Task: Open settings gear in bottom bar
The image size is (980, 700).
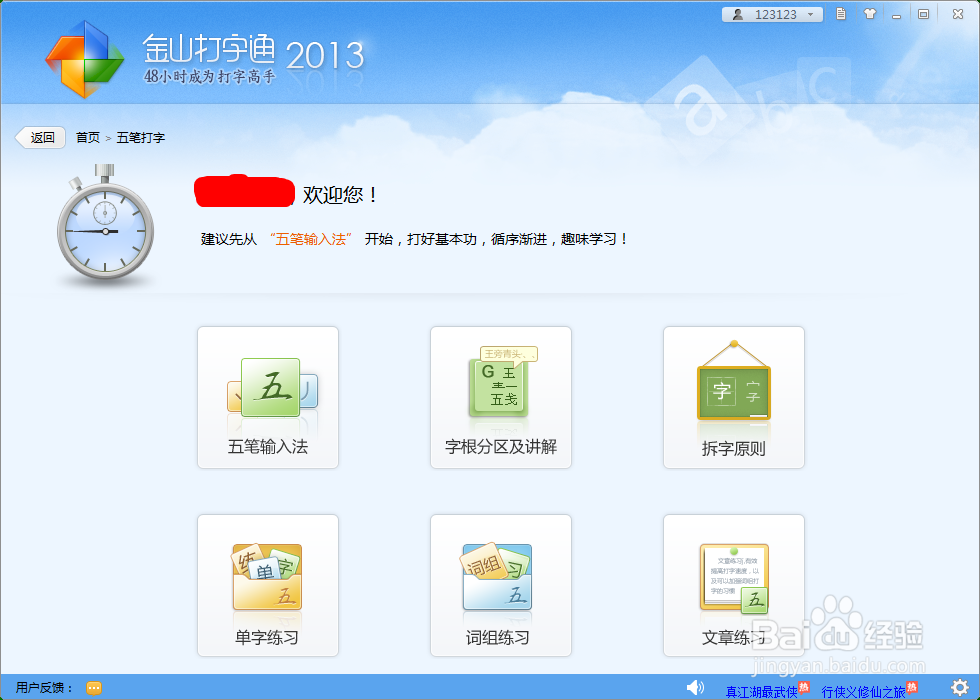Action: click(959, 688)
